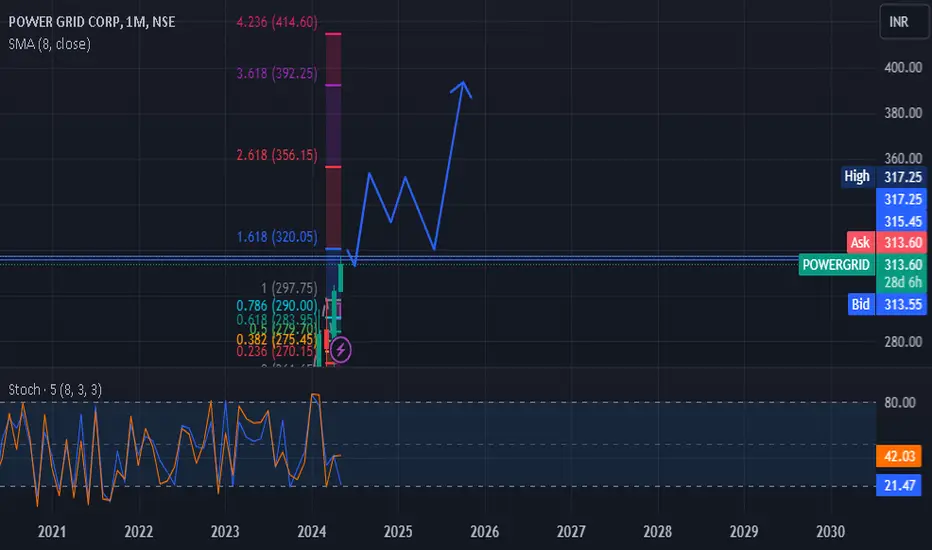932x550 pixels.
Task: Click the blue Bid 313.55 price tag
Action: pos(886,304)
